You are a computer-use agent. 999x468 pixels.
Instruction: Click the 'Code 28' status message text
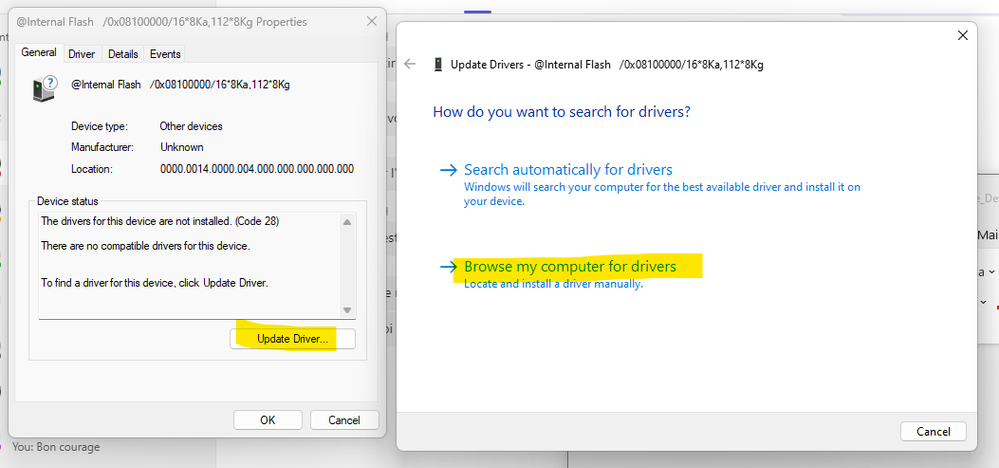tap(160, 222)
